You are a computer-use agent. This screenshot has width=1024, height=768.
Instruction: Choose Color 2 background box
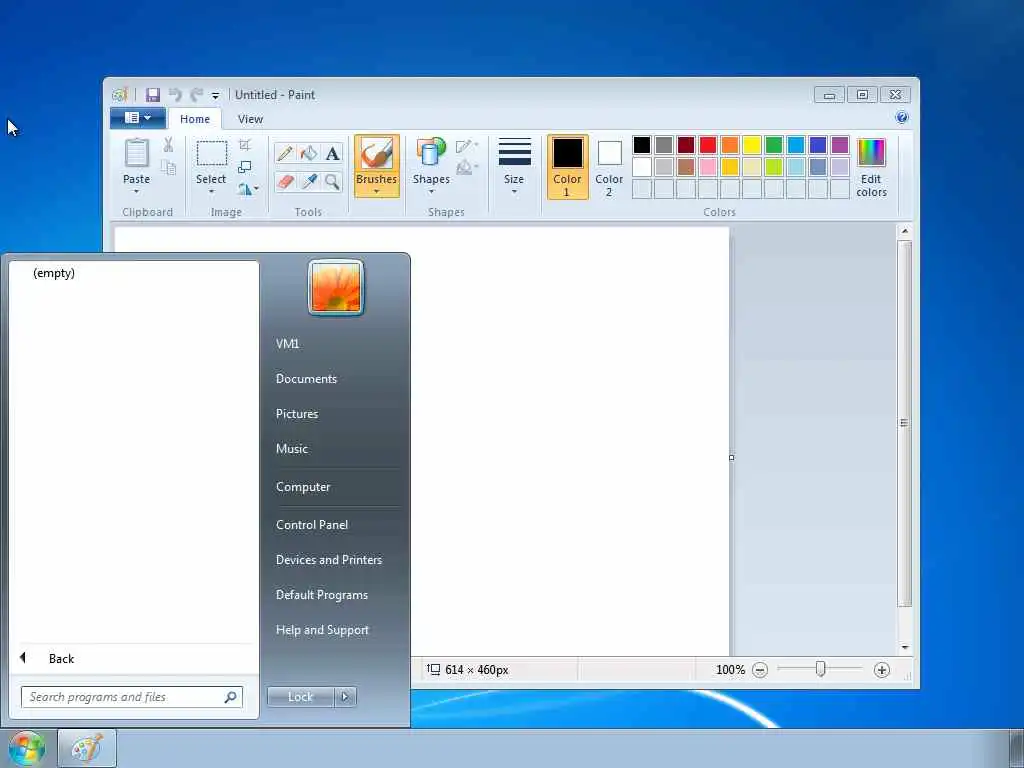(x=609, y=167)
